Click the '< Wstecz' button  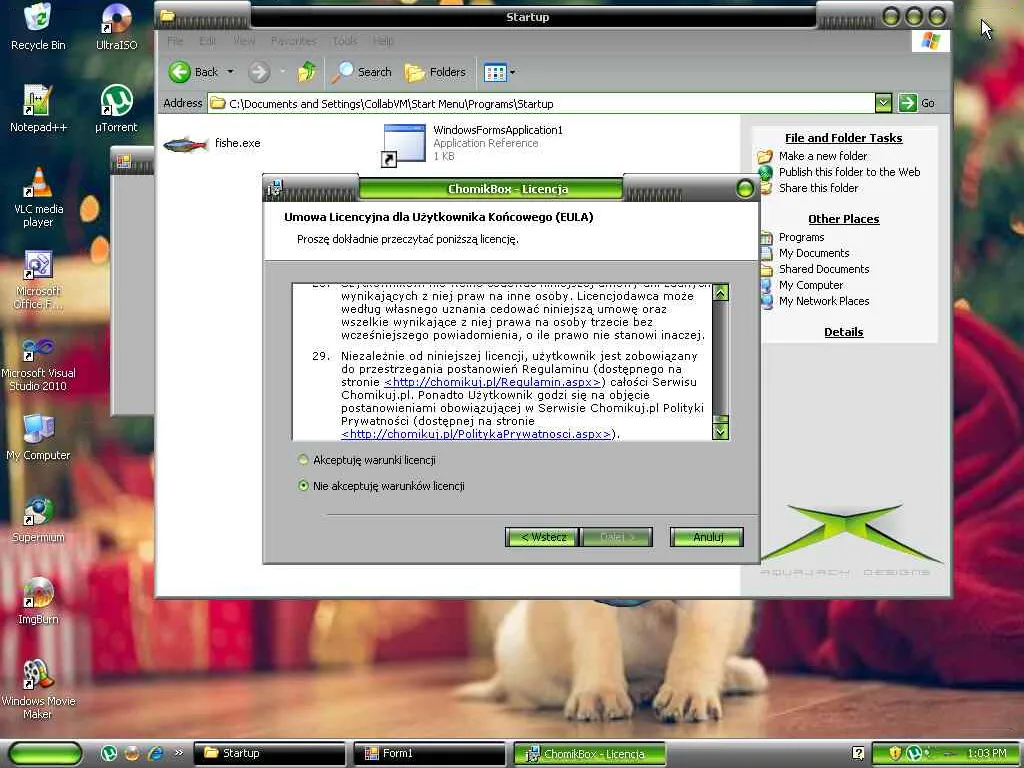point(542,537)
